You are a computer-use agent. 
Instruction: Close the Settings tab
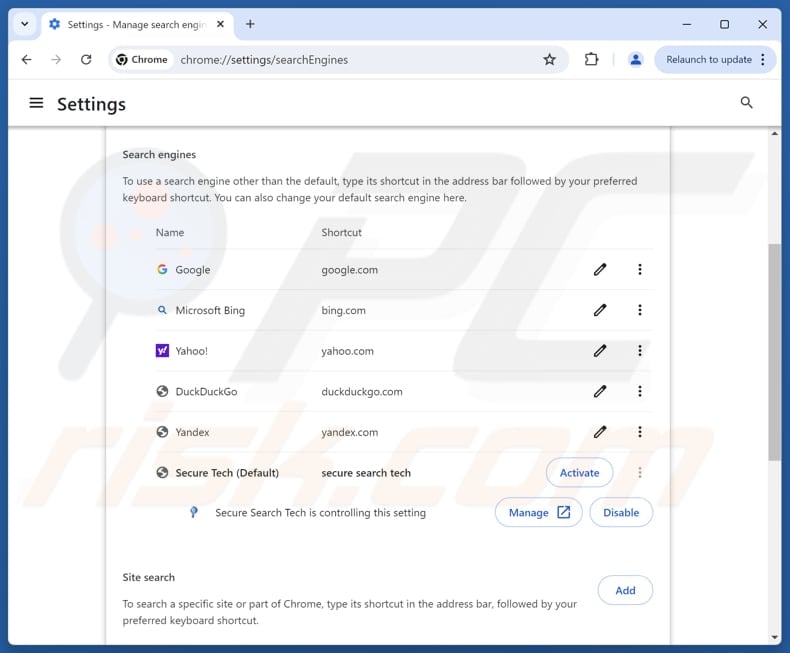(x=220, y=24)
